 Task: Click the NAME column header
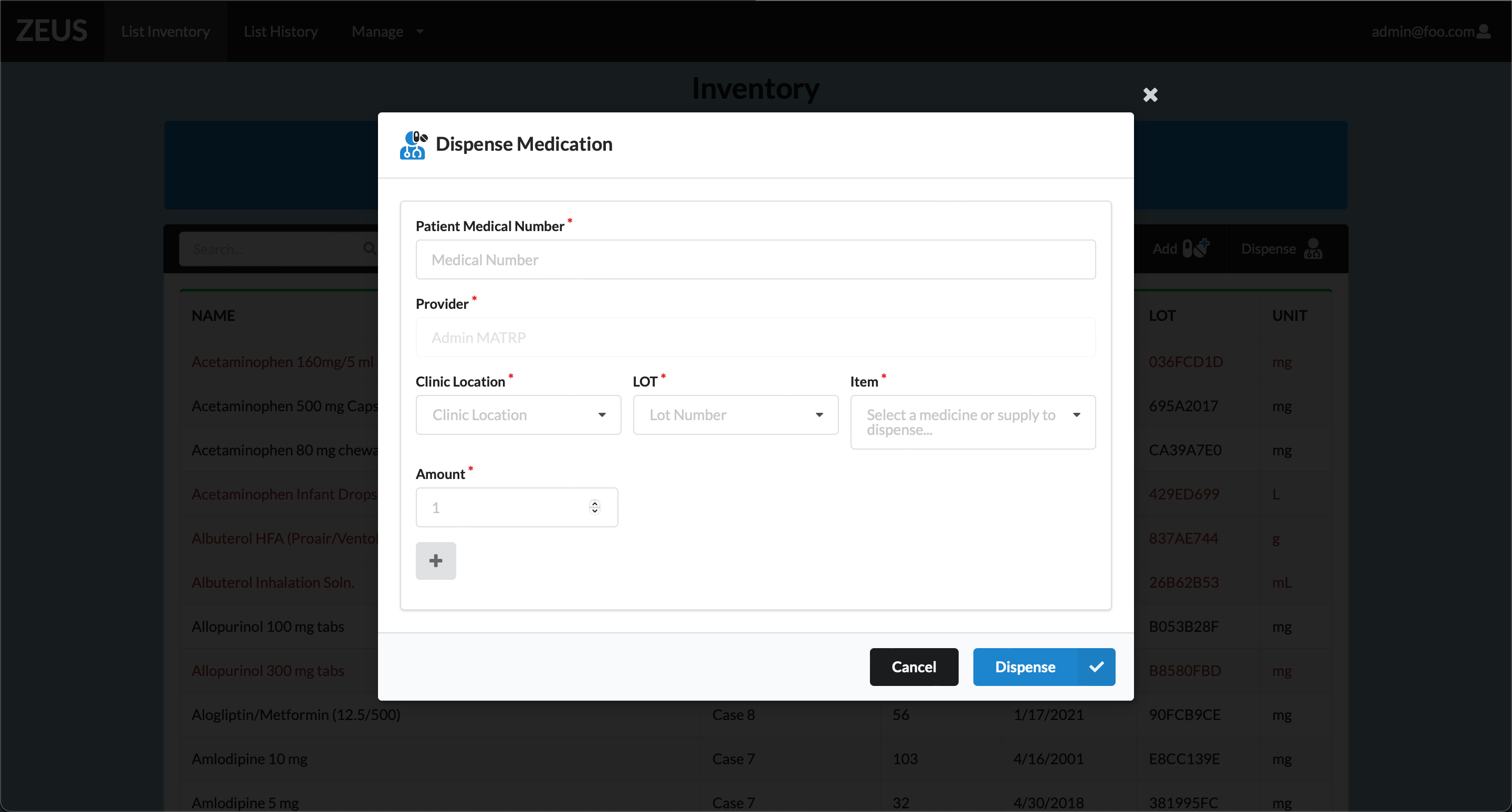click(213, 315)
